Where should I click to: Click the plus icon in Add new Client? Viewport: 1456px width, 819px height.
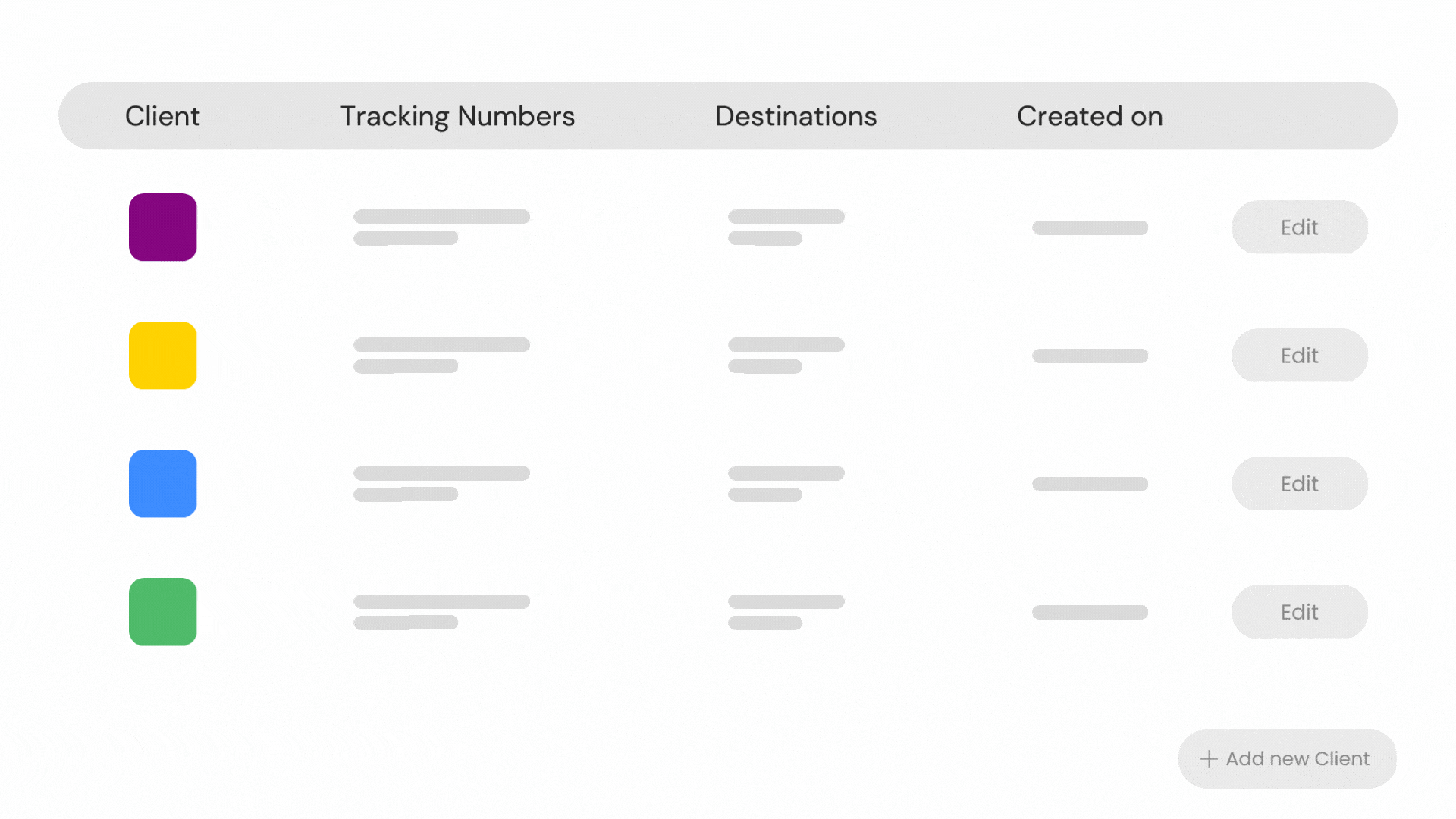tap(1209, 758)
